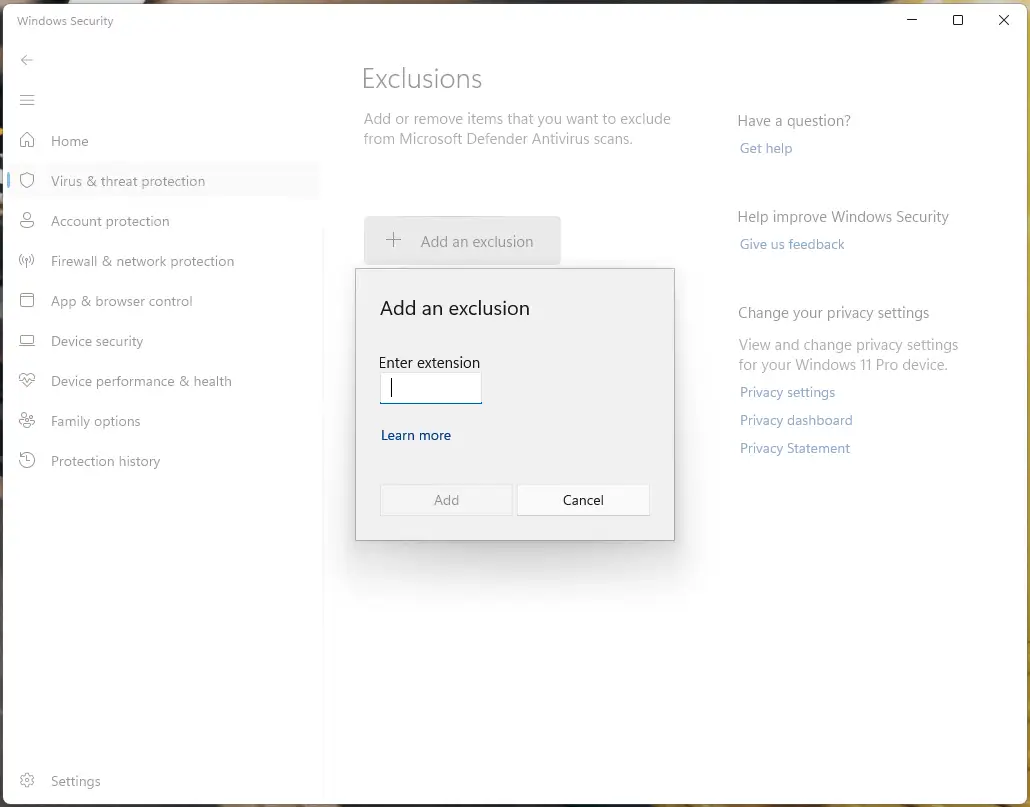Maximize the Windows Security window
Viewport: 1030px width, 807px height.
coord(958,20)
